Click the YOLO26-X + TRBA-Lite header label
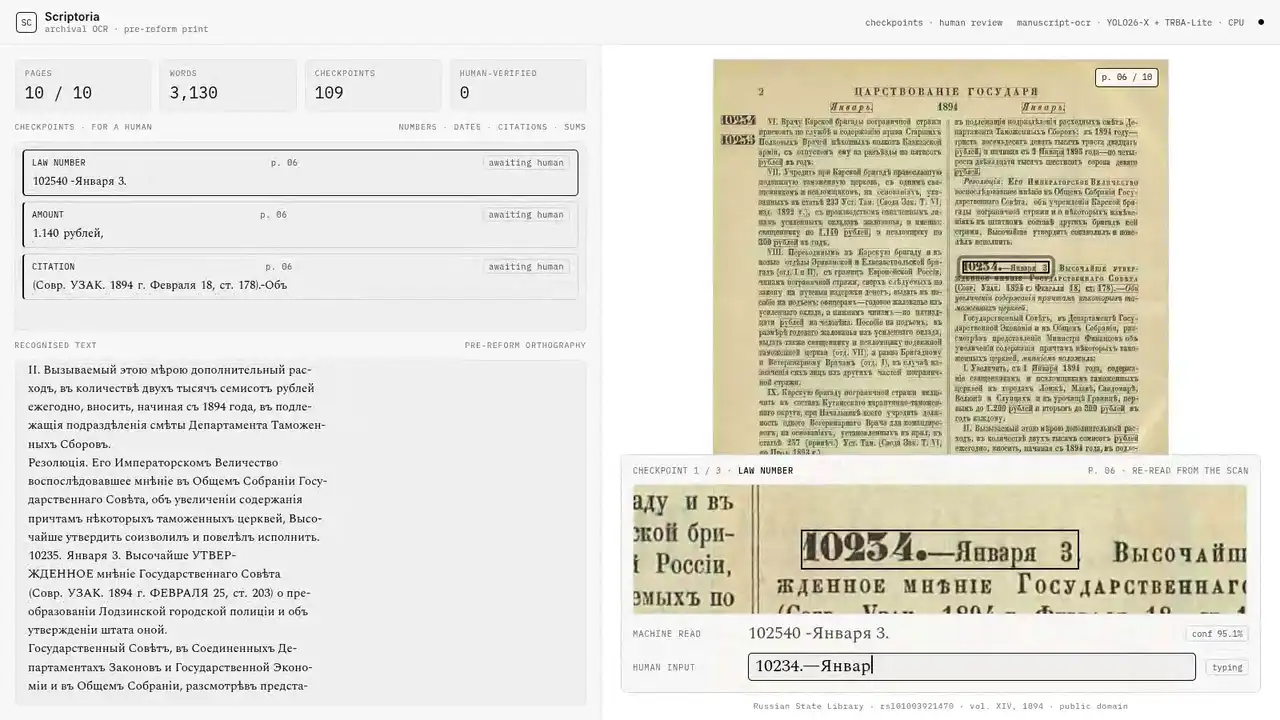 (1158, 22)
